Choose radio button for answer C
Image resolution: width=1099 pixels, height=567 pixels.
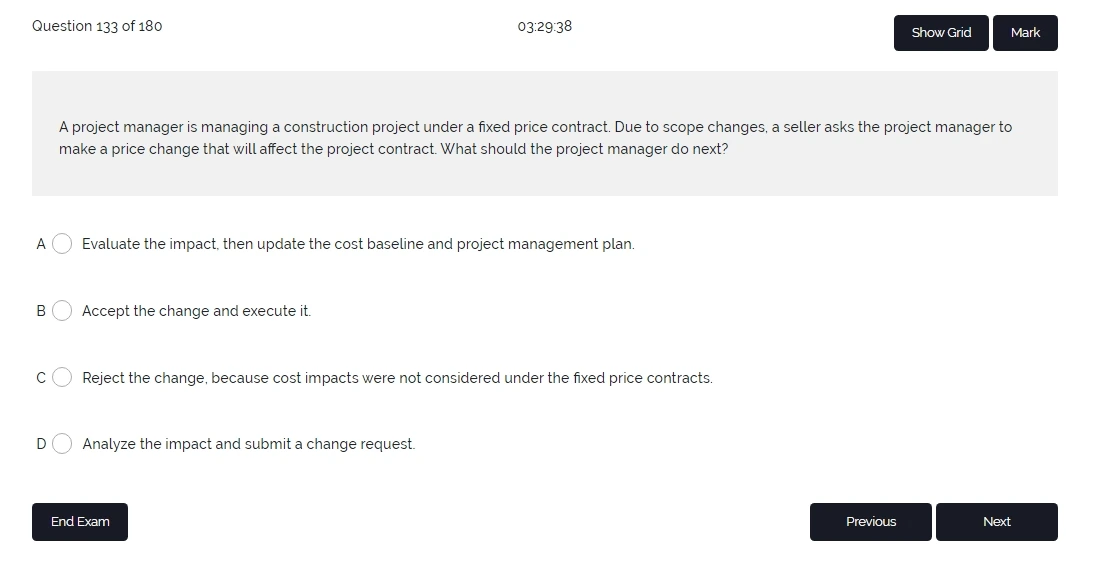point(62,378)
